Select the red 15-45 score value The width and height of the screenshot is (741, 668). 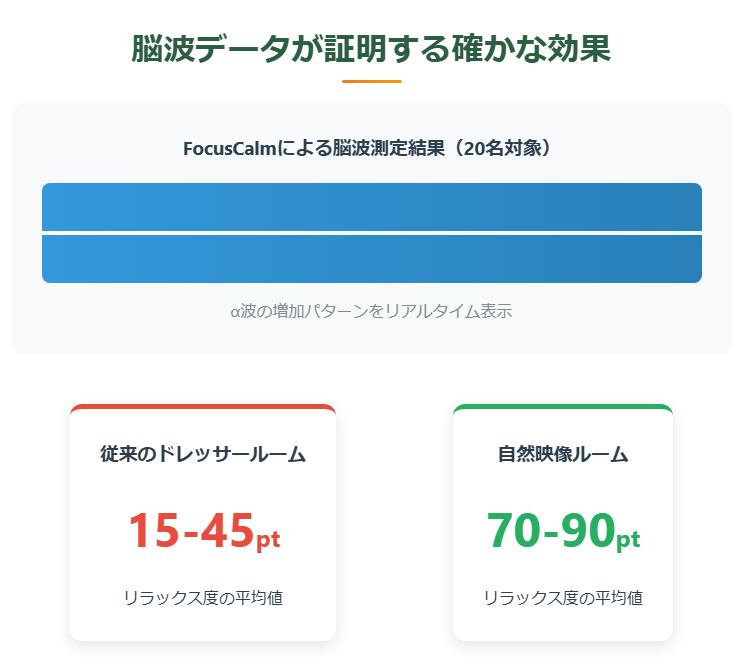(190, 531)
